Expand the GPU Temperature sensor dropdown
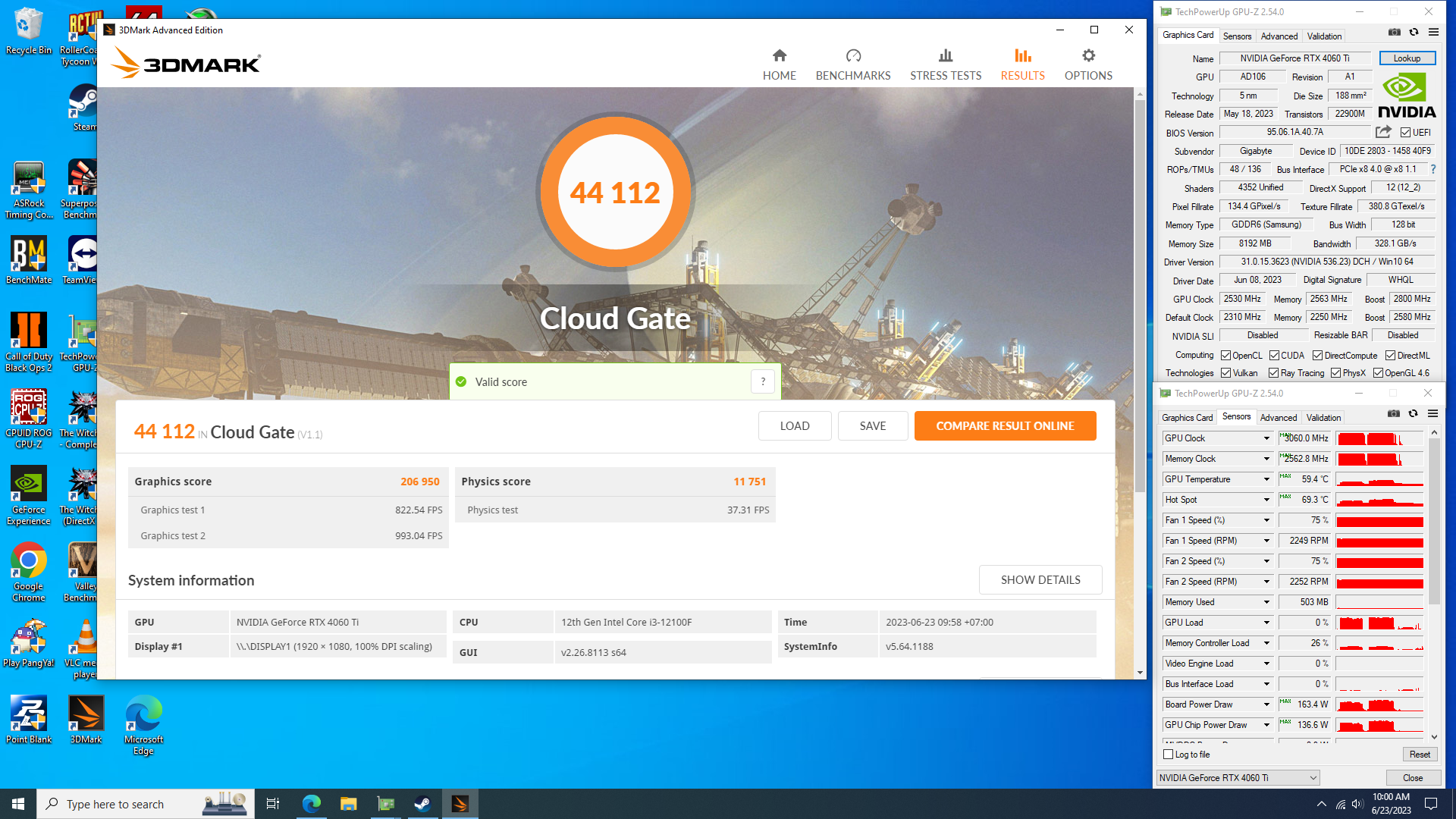This screenshot has height=819, width=1456. [x=1266, y=479]
